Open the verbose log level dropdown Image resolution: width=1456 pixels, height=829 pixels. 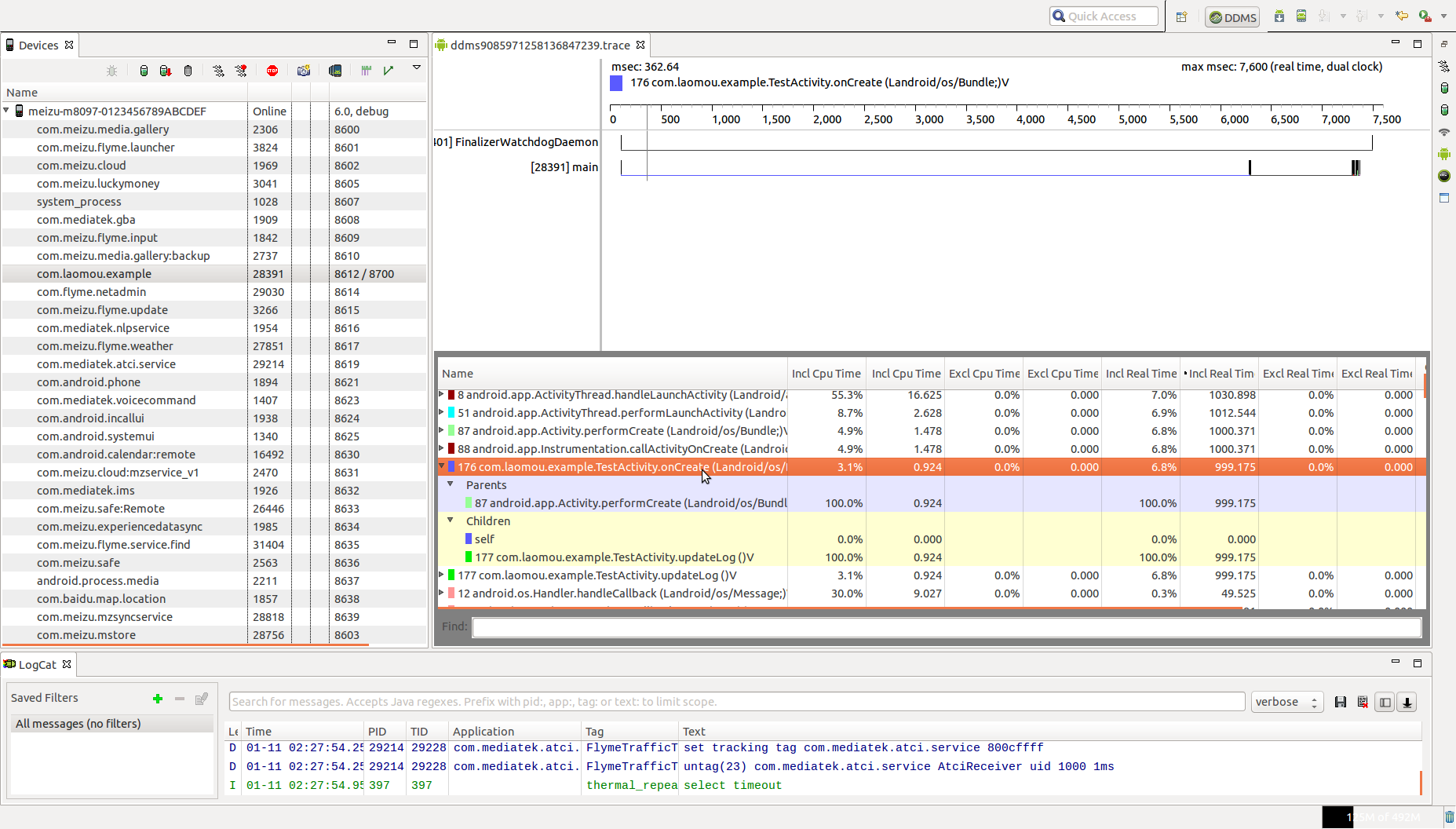[1287, 702]
